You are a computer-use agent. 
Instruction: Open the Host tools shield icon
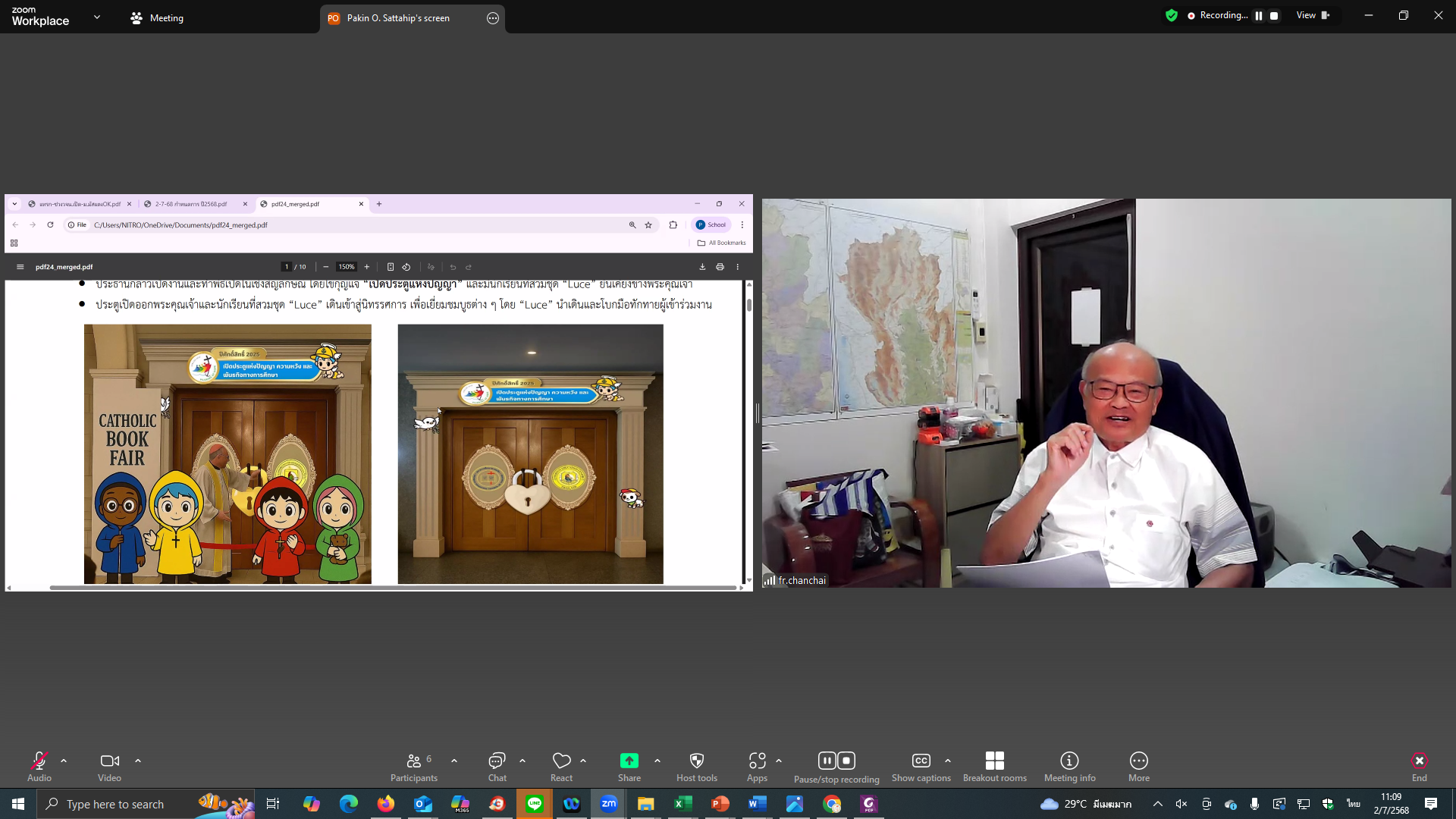click(x=696, y=761)
